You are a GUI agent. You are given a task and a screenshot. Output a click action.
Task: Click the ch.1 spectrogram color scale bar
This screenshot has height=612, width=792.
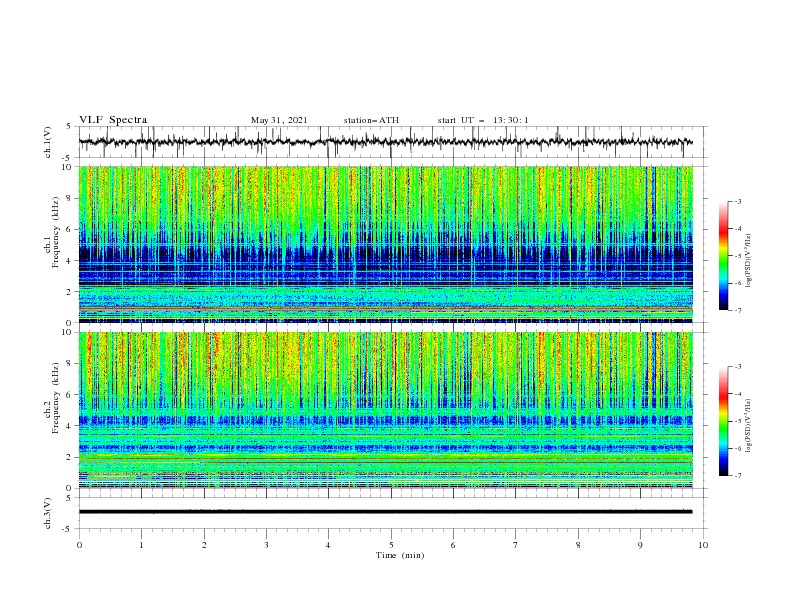723,256
